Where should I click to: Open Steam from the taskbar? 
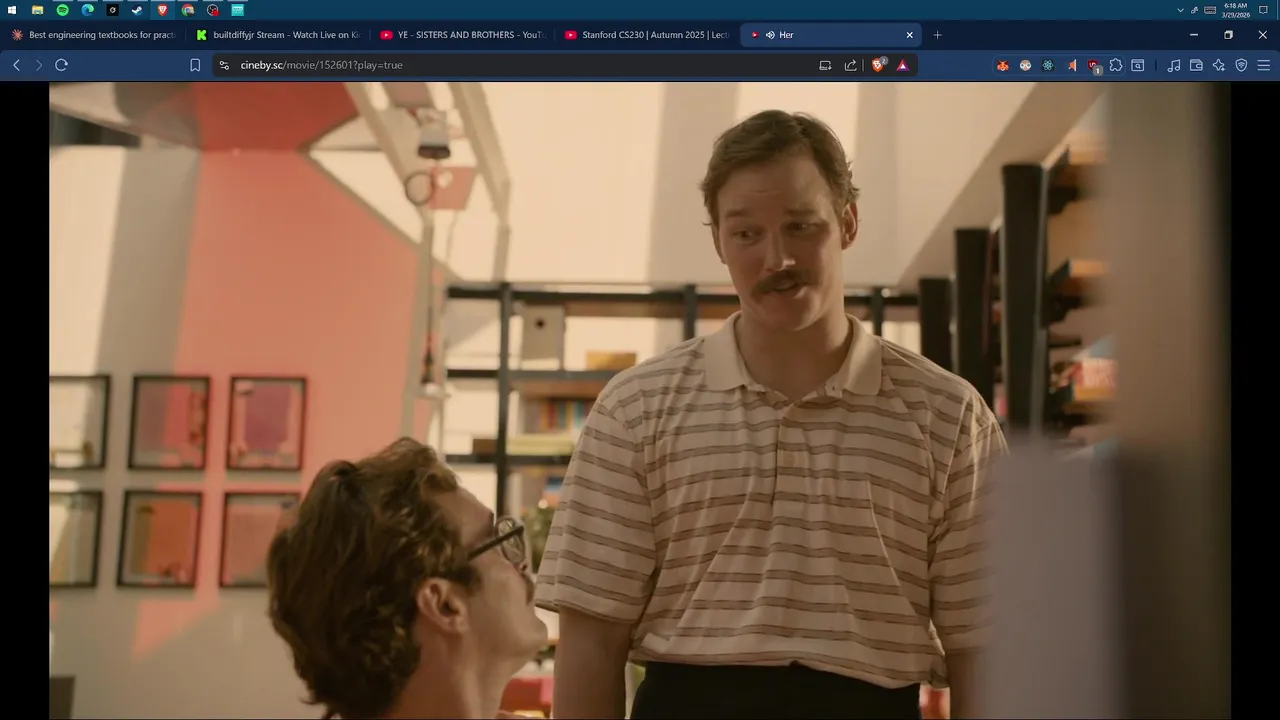(x=137, y=9)
